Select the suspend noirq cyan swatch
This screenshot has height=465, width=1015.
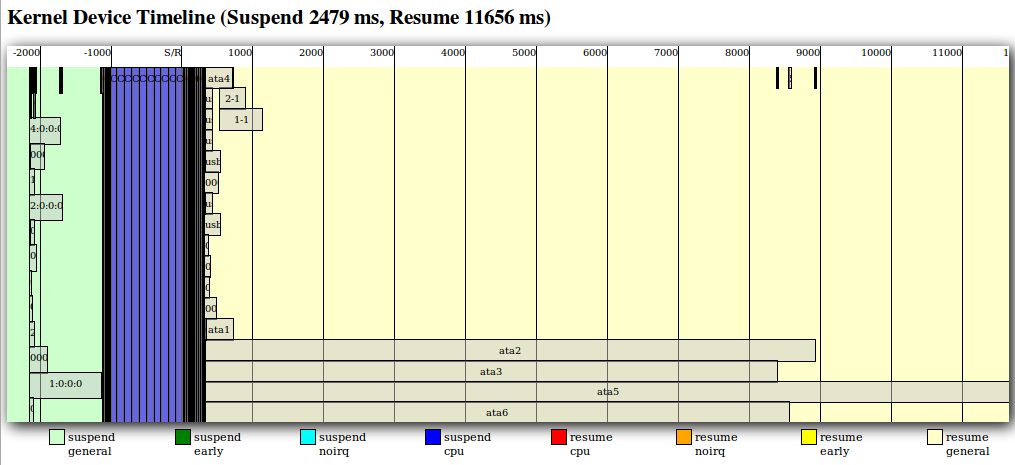click(x=308, y=437)
